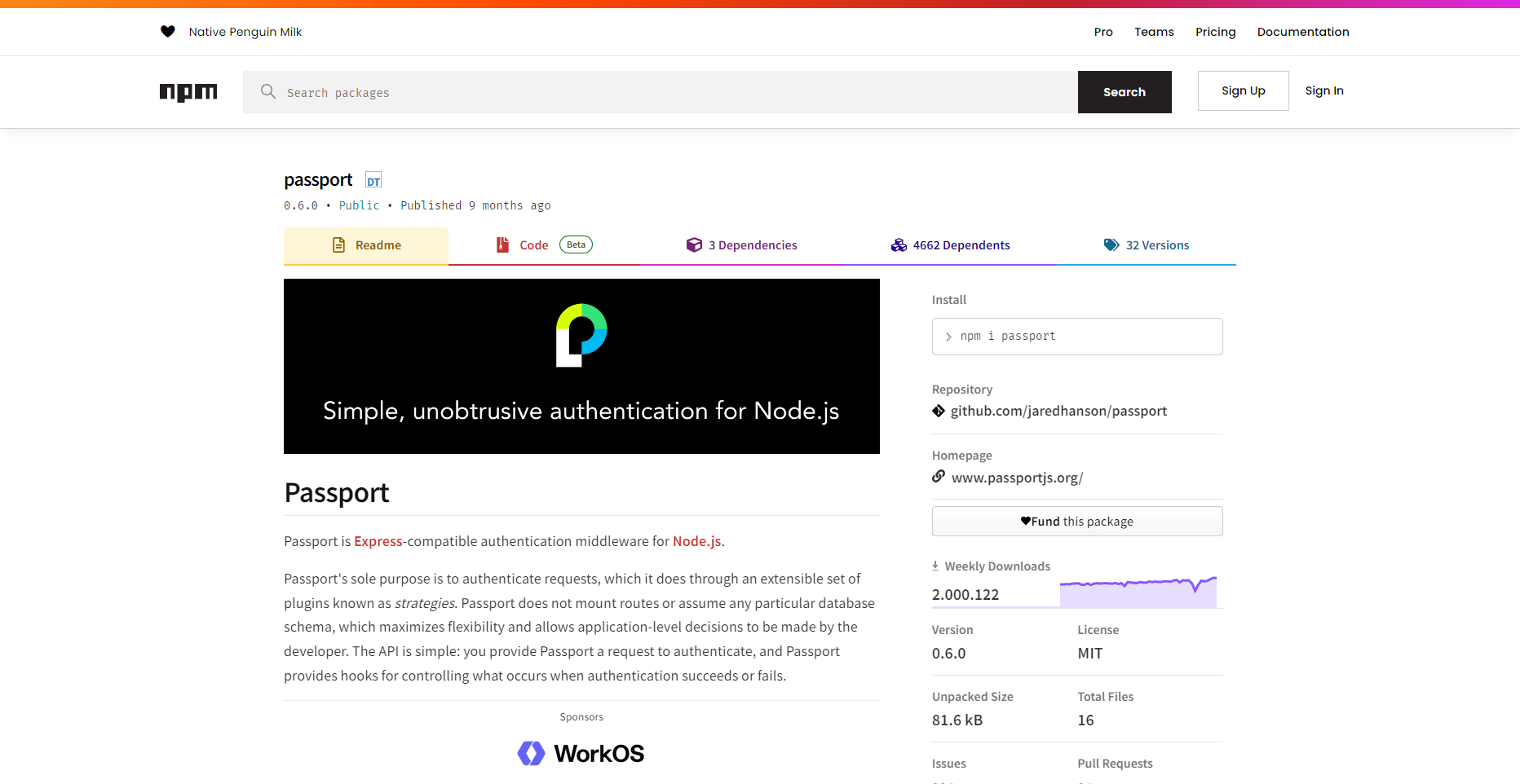Click the '16' total files value

pos(1085,720)
